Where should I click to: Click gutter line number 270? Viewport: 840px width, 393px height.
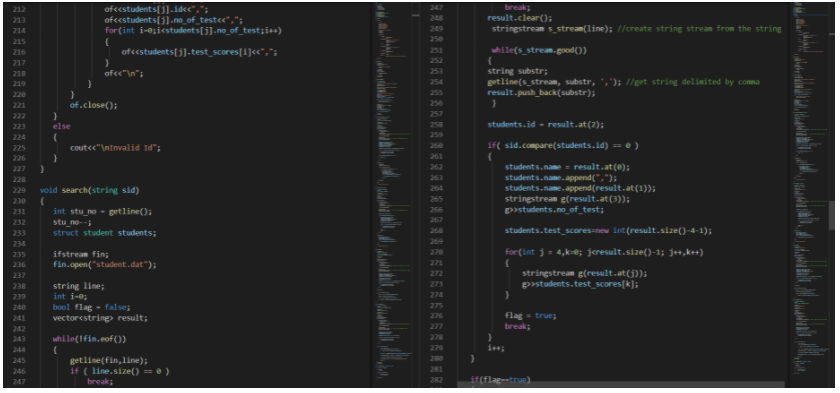click(437, 252)
